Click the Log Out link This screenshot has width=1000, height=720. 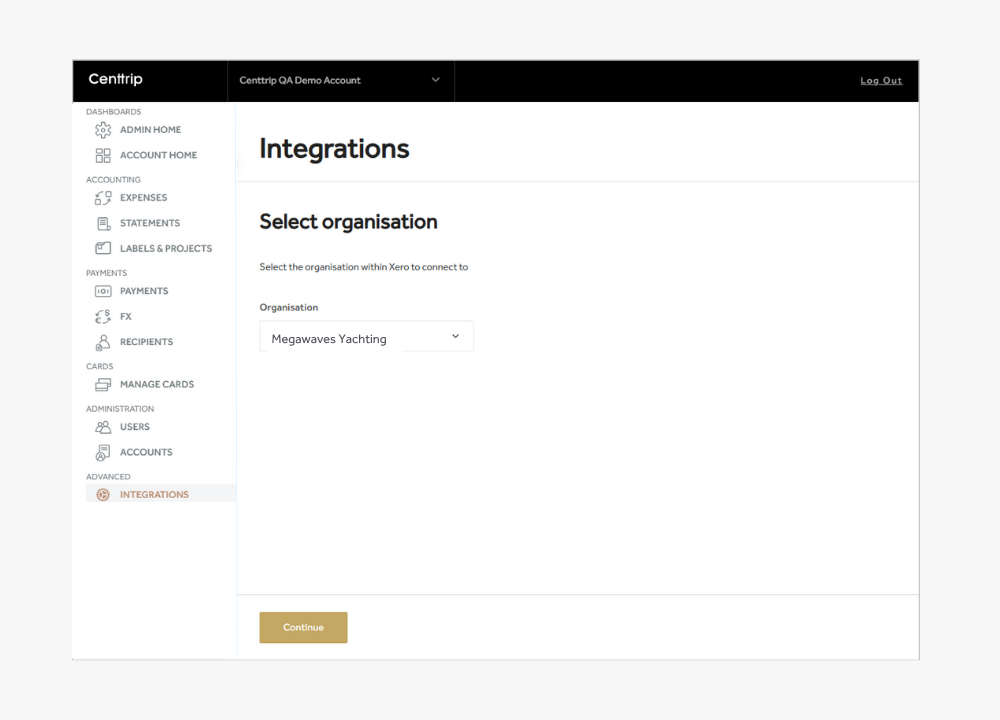(x=881, y=81)
